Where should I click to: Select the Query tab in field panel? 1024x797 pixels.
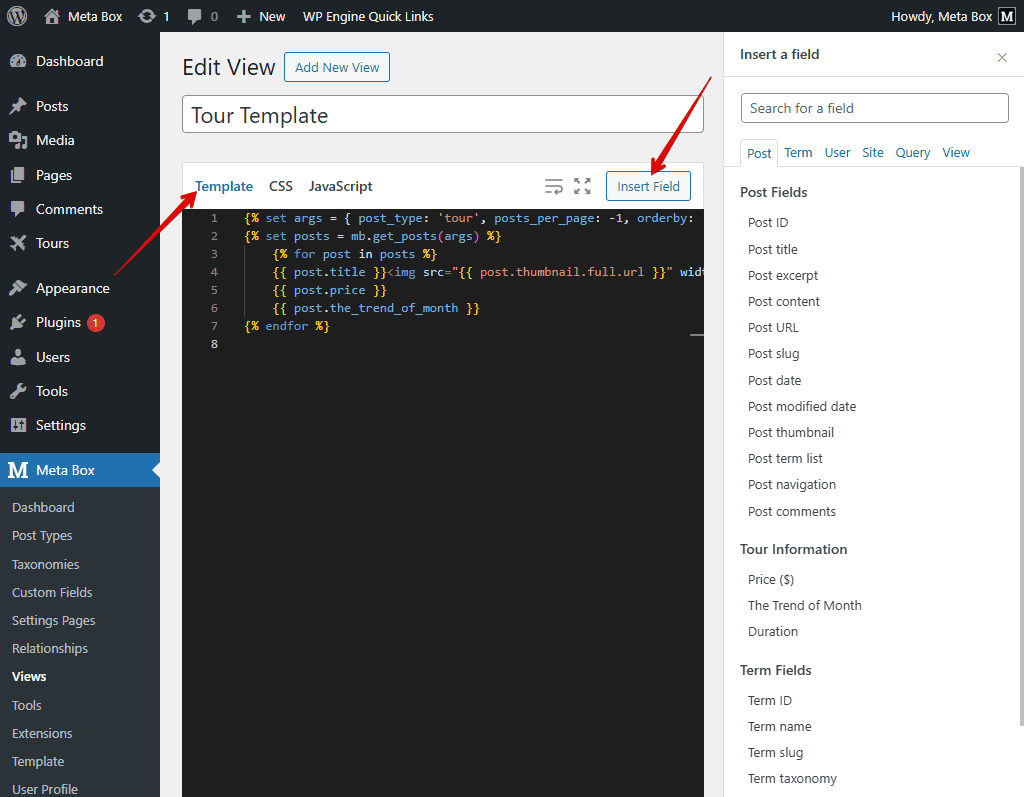(x=912, y=152)
